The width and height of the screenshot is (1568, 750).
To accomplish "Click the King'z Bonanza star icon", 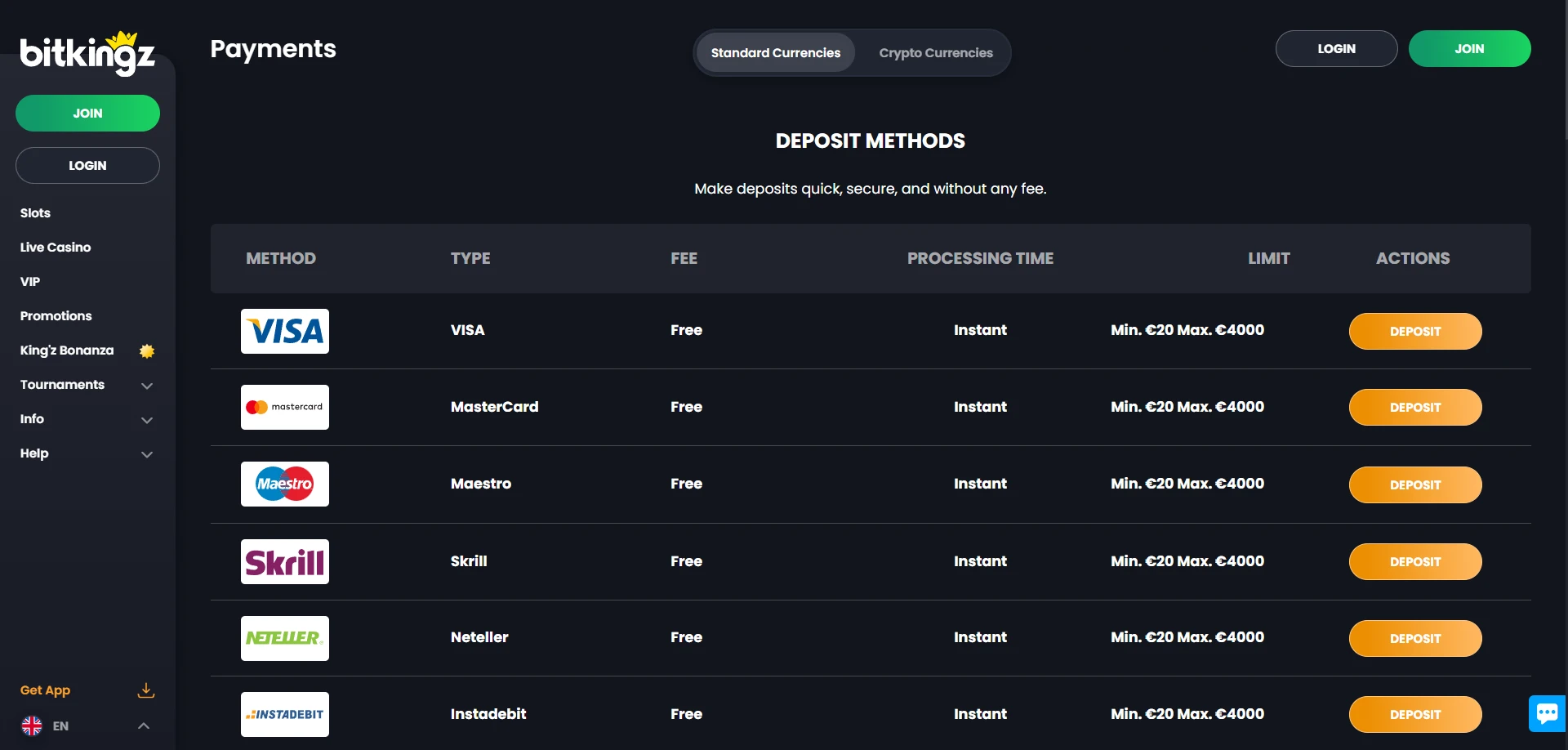I will [147, 350].
